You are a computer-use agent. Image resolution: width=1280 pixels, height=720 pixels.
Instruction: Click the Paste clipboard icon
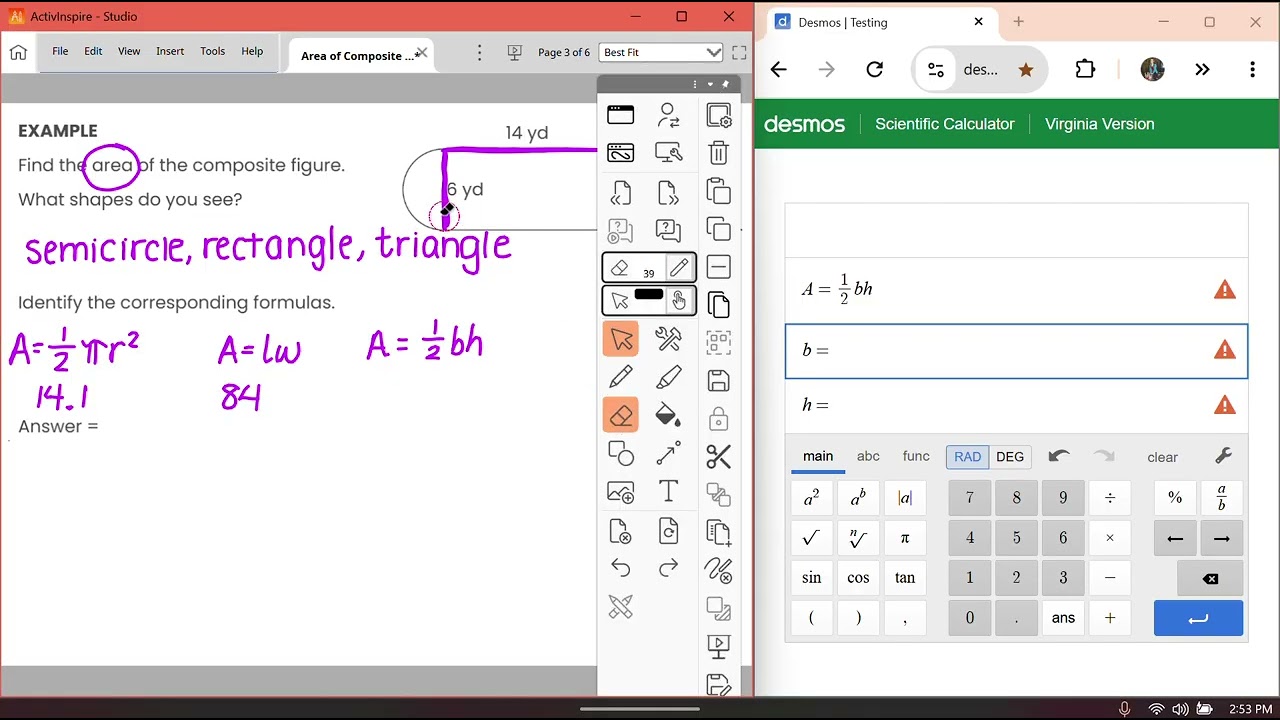pos(718,191)
